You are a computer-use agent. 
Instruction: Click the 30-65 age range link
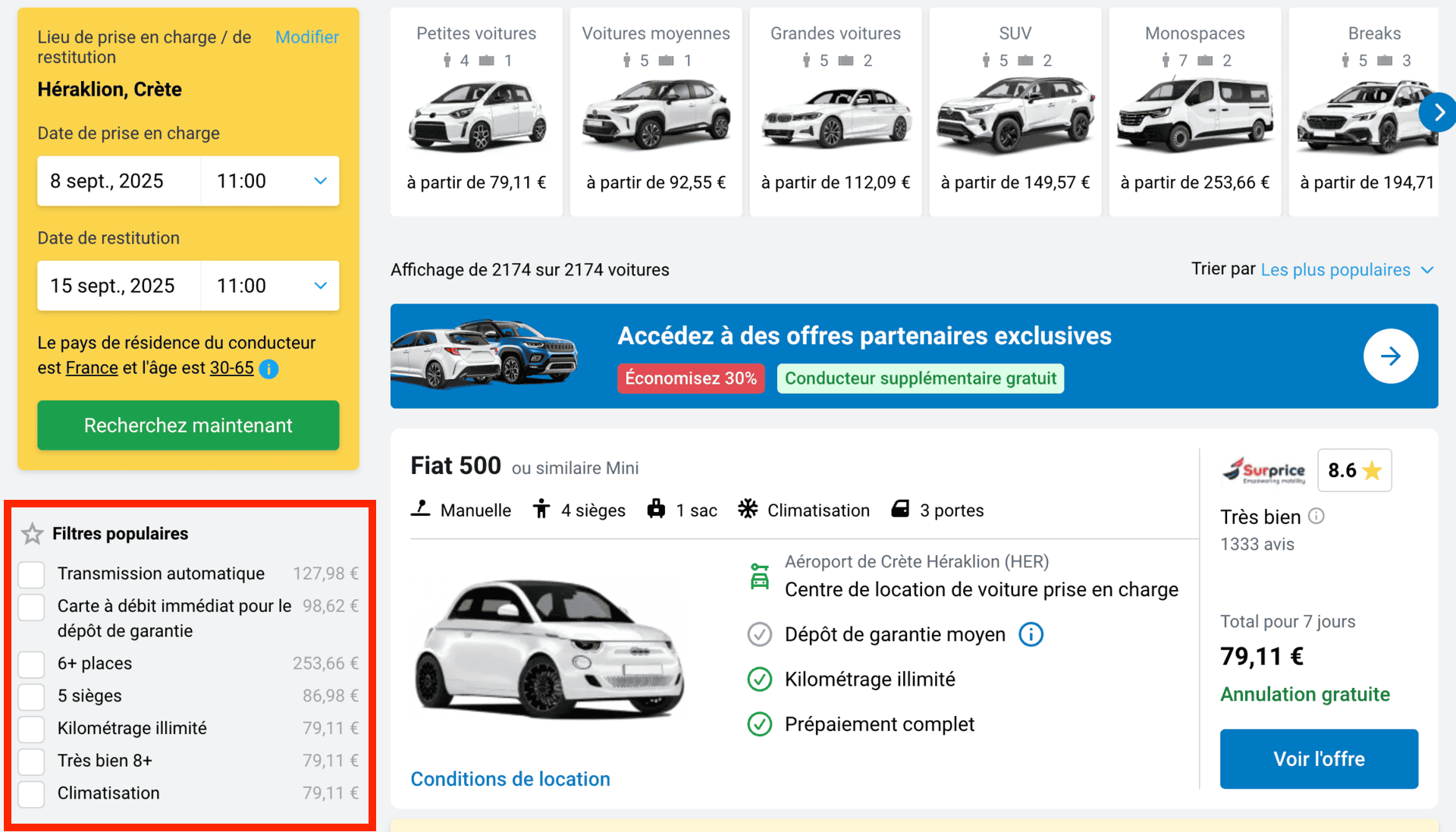point(231,368)
